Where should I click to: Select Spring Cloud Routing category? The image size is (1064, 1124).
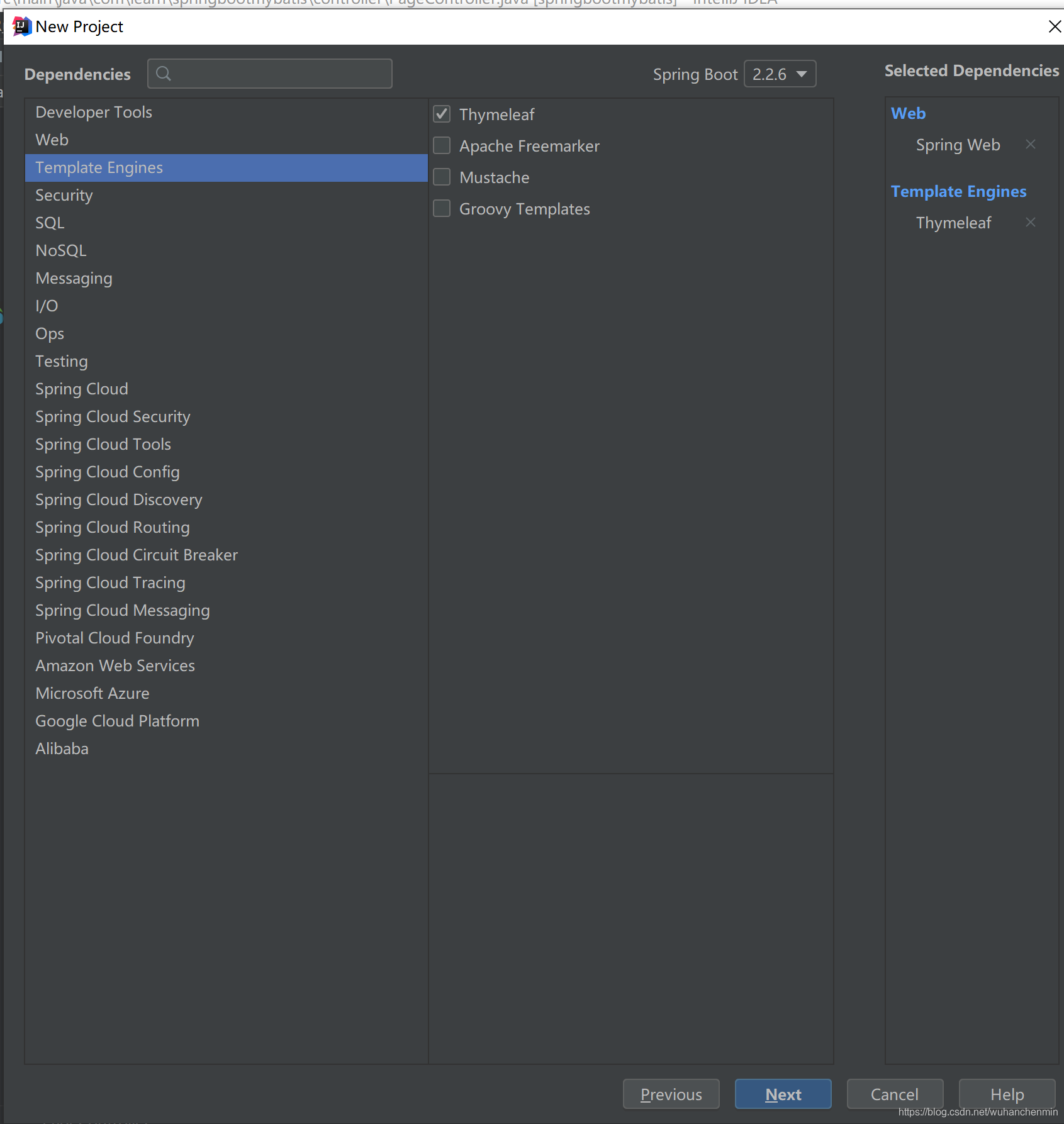227,528
